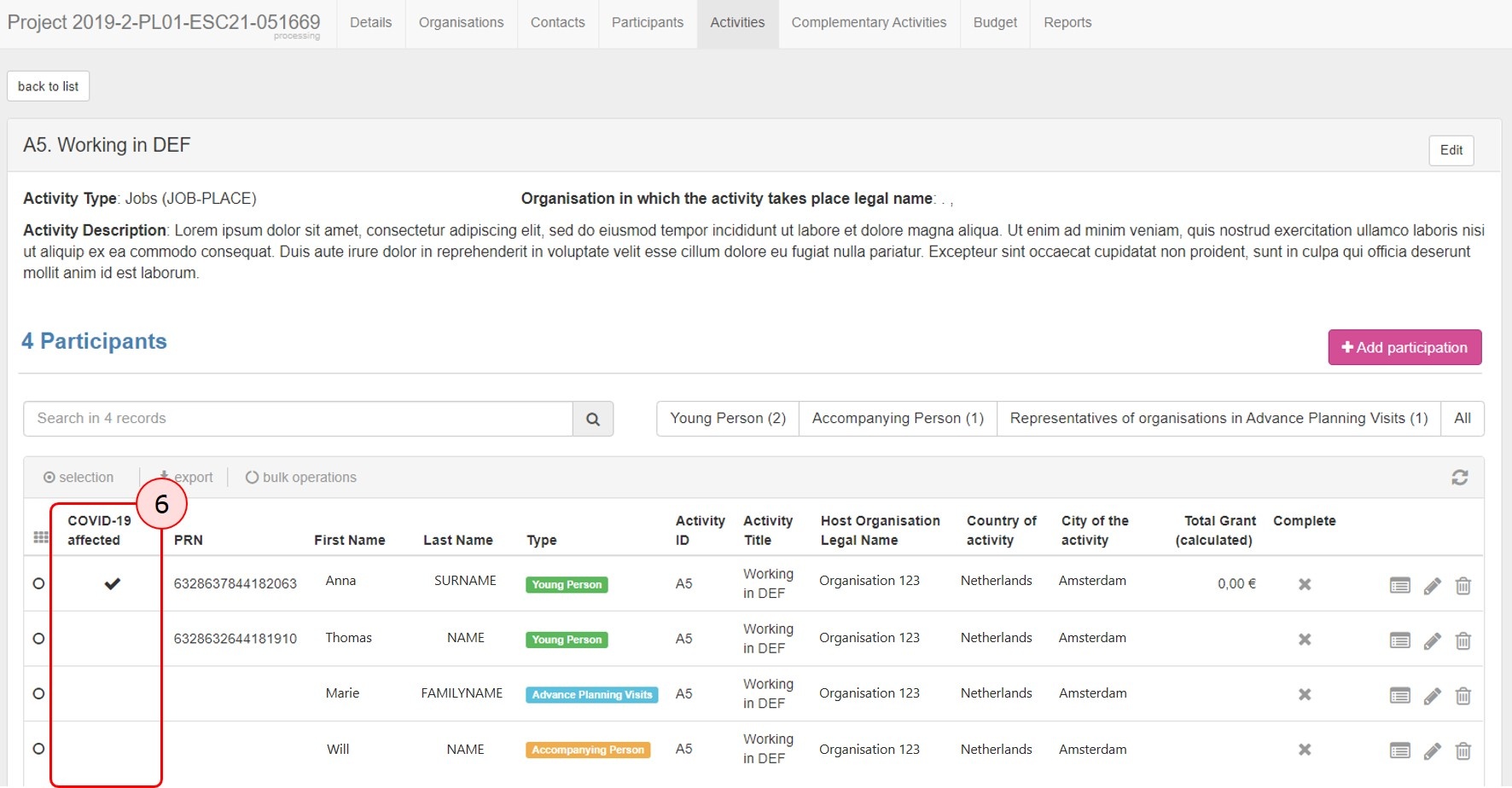Viewport: 1512px width, 788px height.
Task: Switch to the Budget tab
Action: pyautogui.click(x=996, y=23)
